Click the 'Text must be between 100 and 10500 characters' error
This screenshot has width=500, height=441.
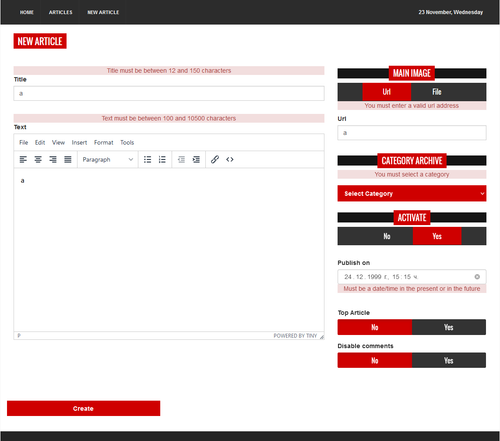point(169,118)
